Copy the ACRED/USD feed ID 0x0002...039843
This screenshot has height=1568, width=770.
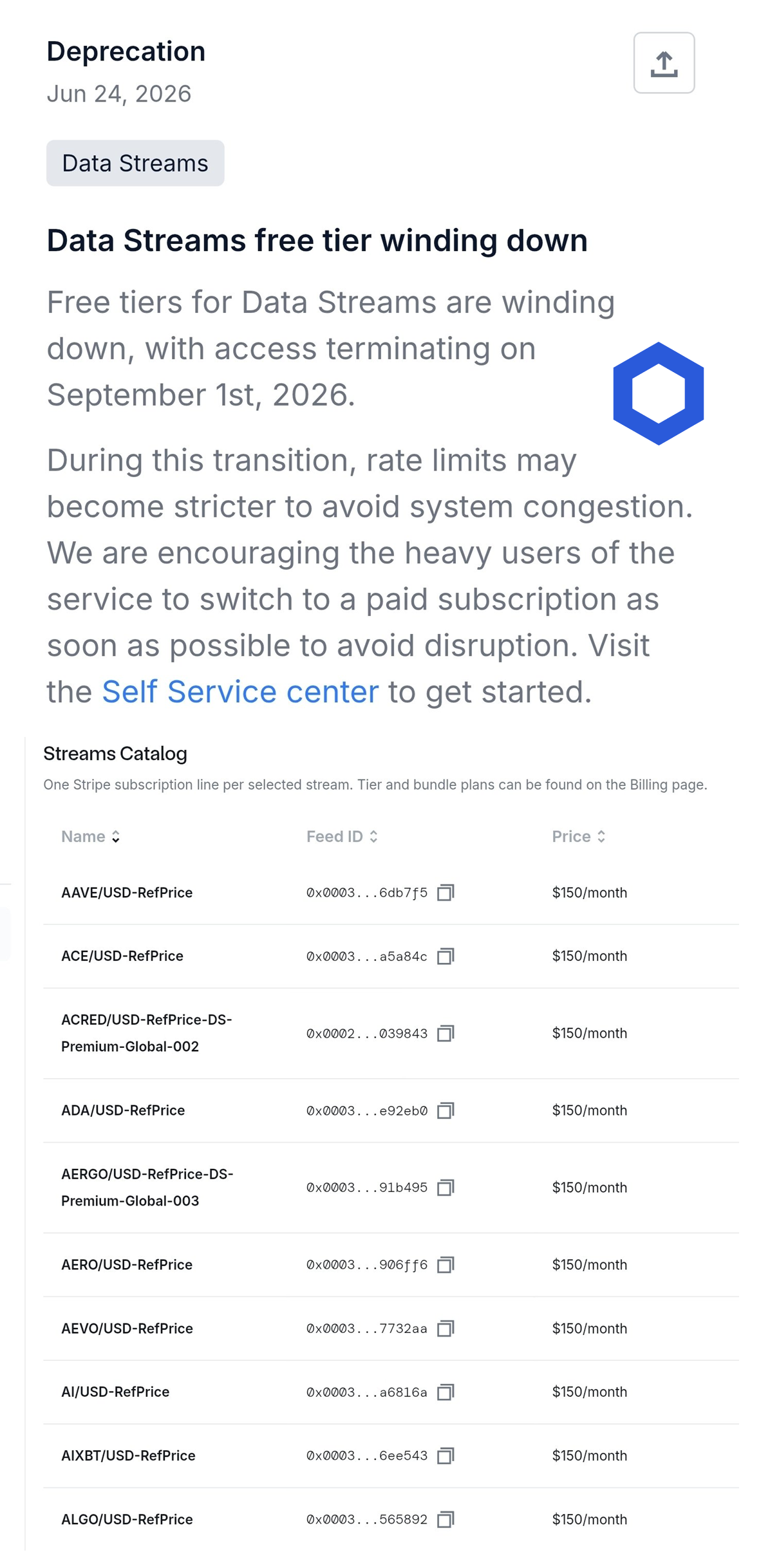tap(446, 1033)
